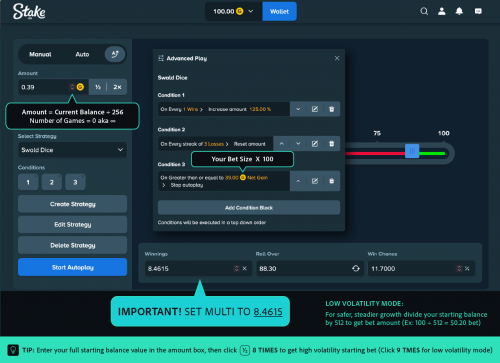Viewport: 500px width, 363px height.
Task: Move Condition 1 down with chevron
Action: (x=298, y=109)
